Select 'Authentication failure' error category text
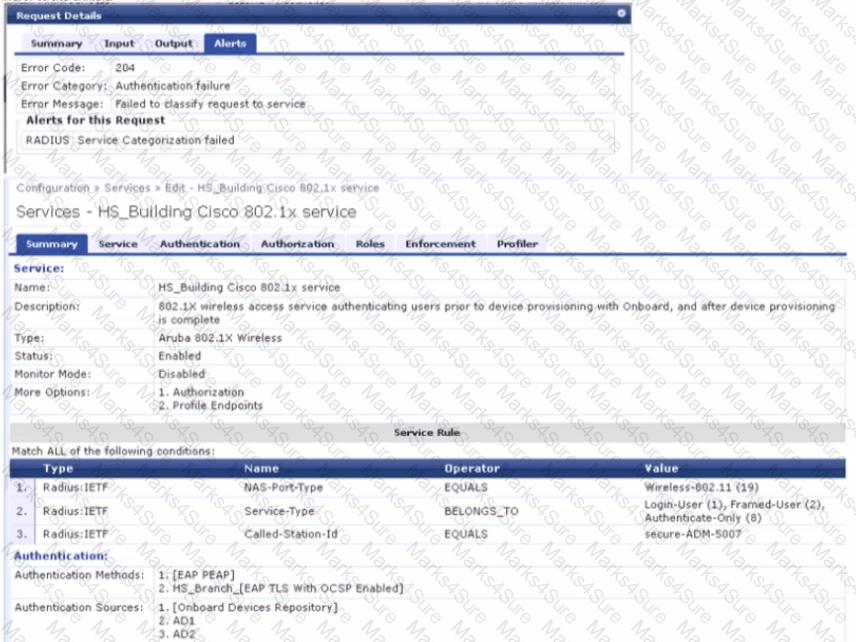This screenshot has width=856, height=642. click(x=173, y=86)
